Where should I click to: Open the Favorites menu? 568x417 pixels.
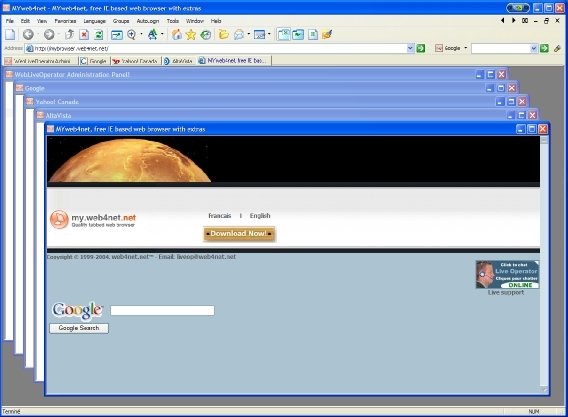(65, 21)
